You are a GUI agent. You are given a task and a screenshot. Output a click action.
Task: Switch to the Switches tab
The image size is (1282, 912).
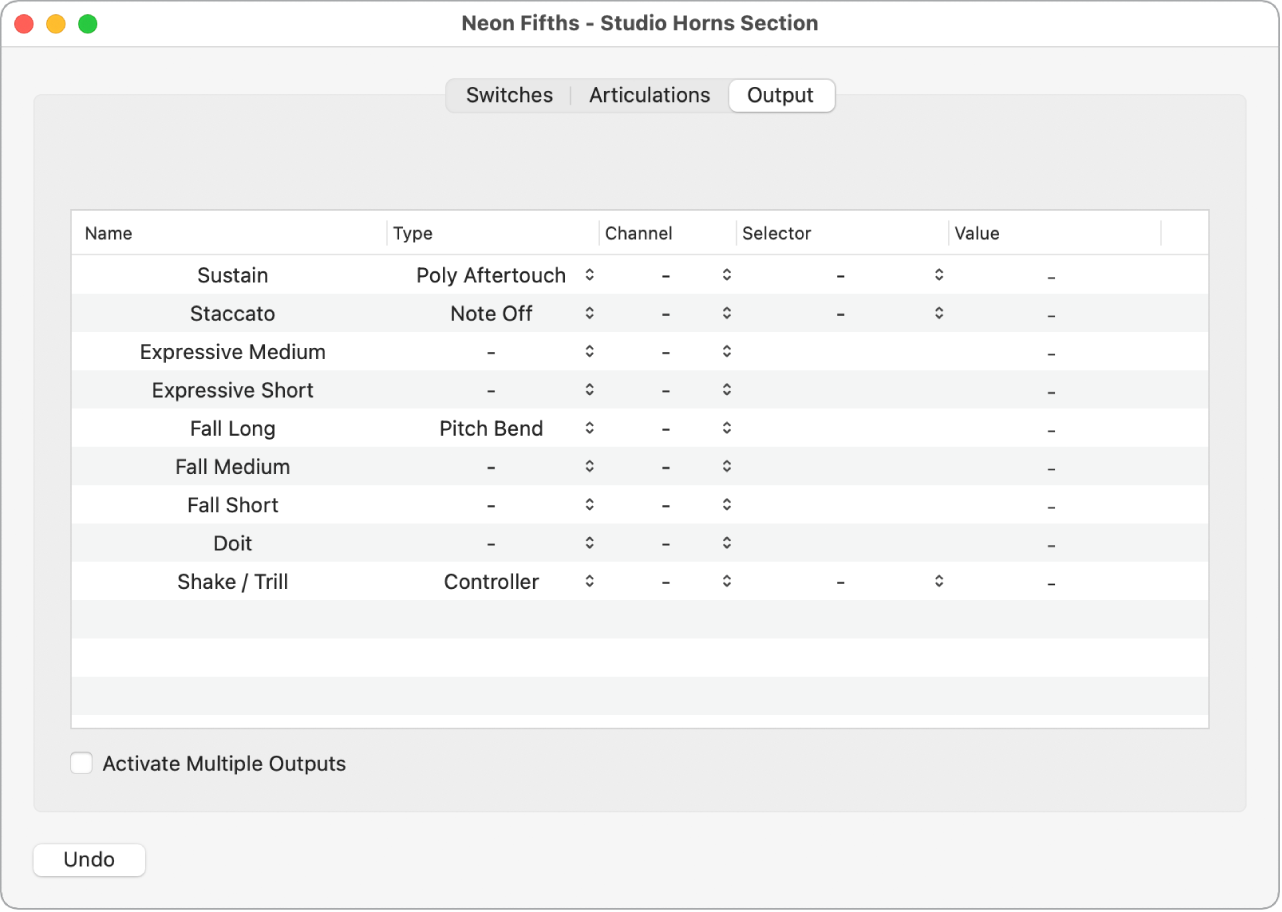coord(509,95)
